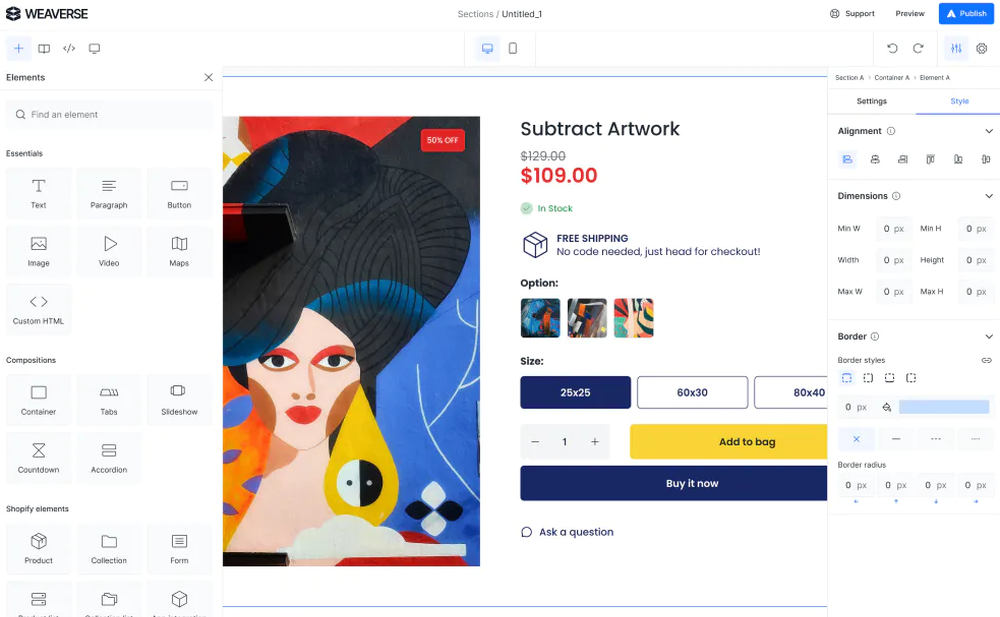The width and height of the screenshot is (1000, 617).
Task: Click the redo arrow icon
Action: 918,48
